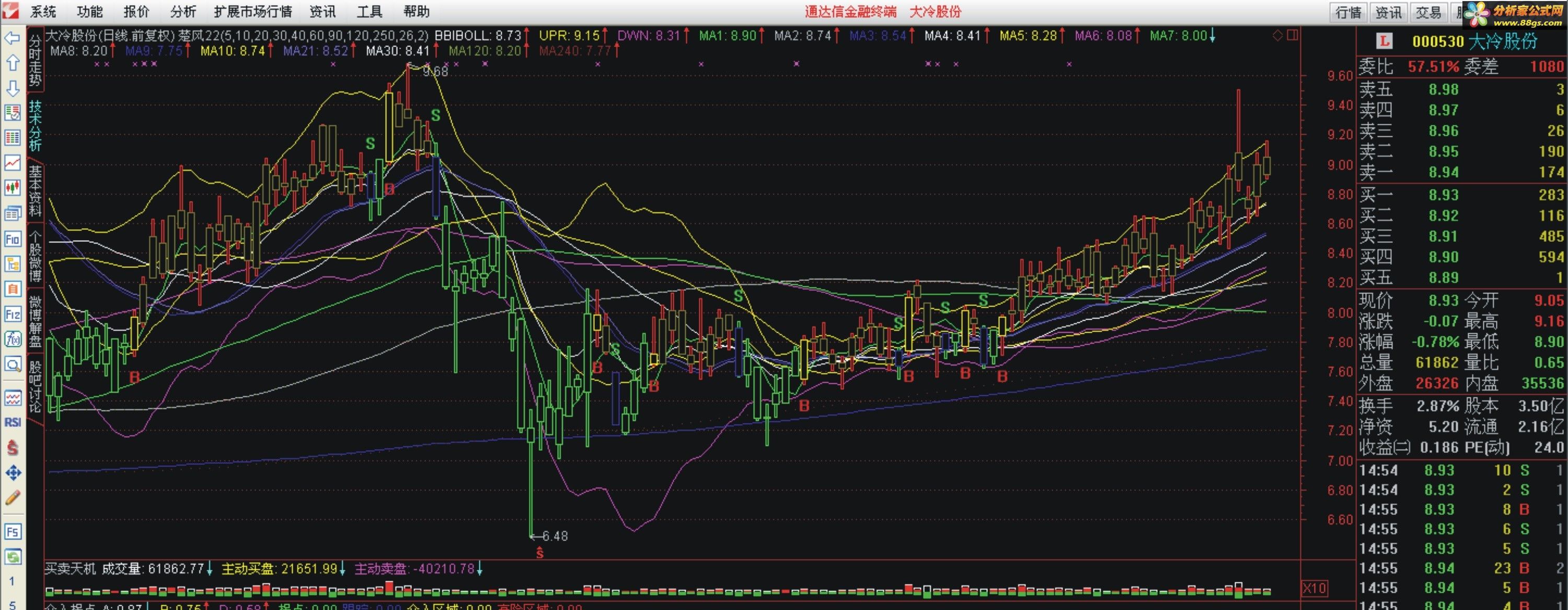
Task: Click the 6.48 low price marker on the chart
Action: tap(555, 536)
